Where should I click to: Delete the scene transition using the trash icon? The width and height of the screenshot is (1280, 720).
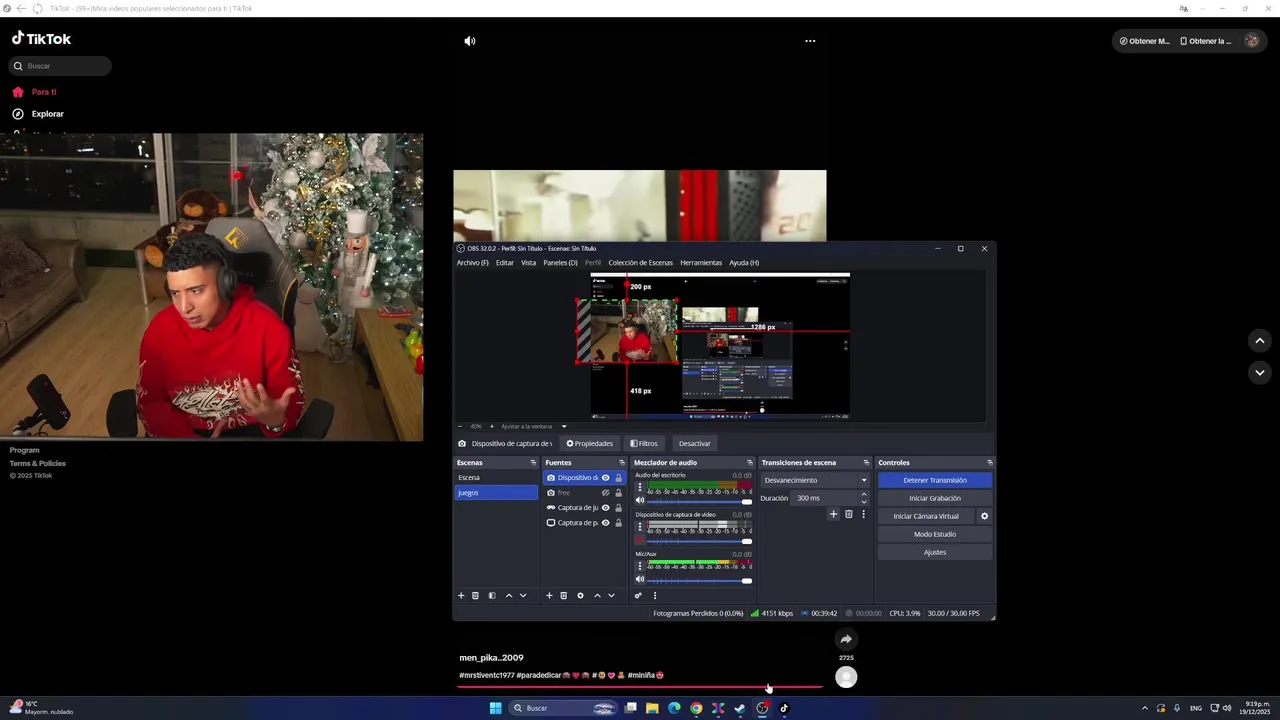coord(849,514)
